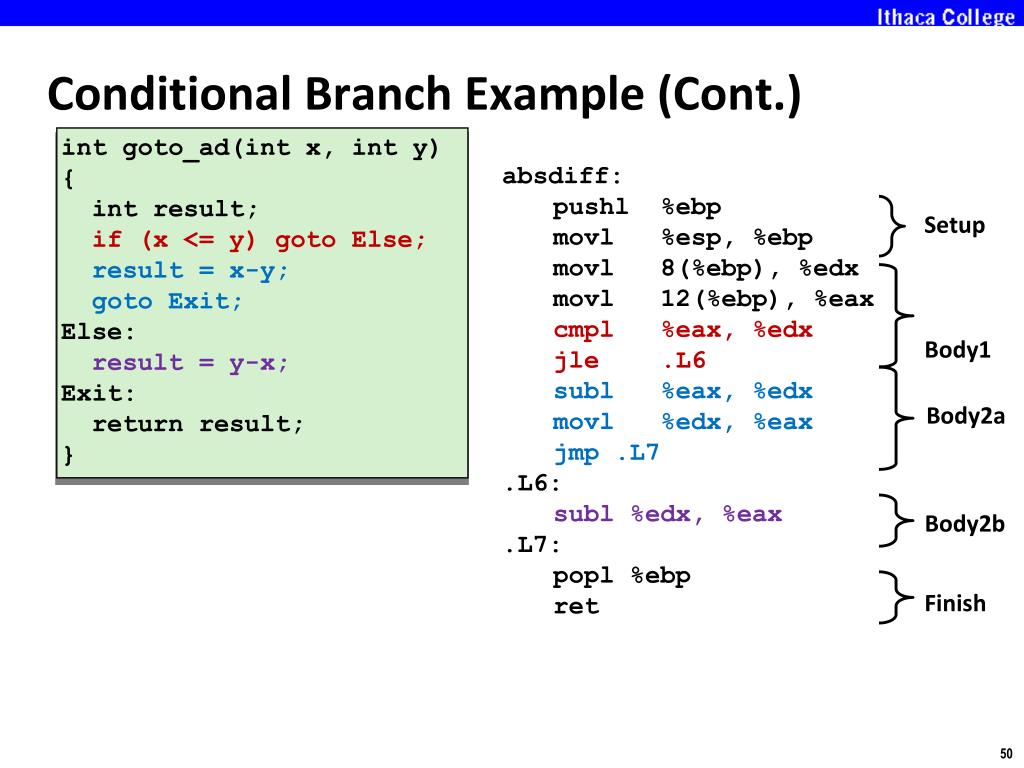Viewport: 1024px width, 768px height.
Task: Click the "Finish" section label
Action: pos(955,603)
